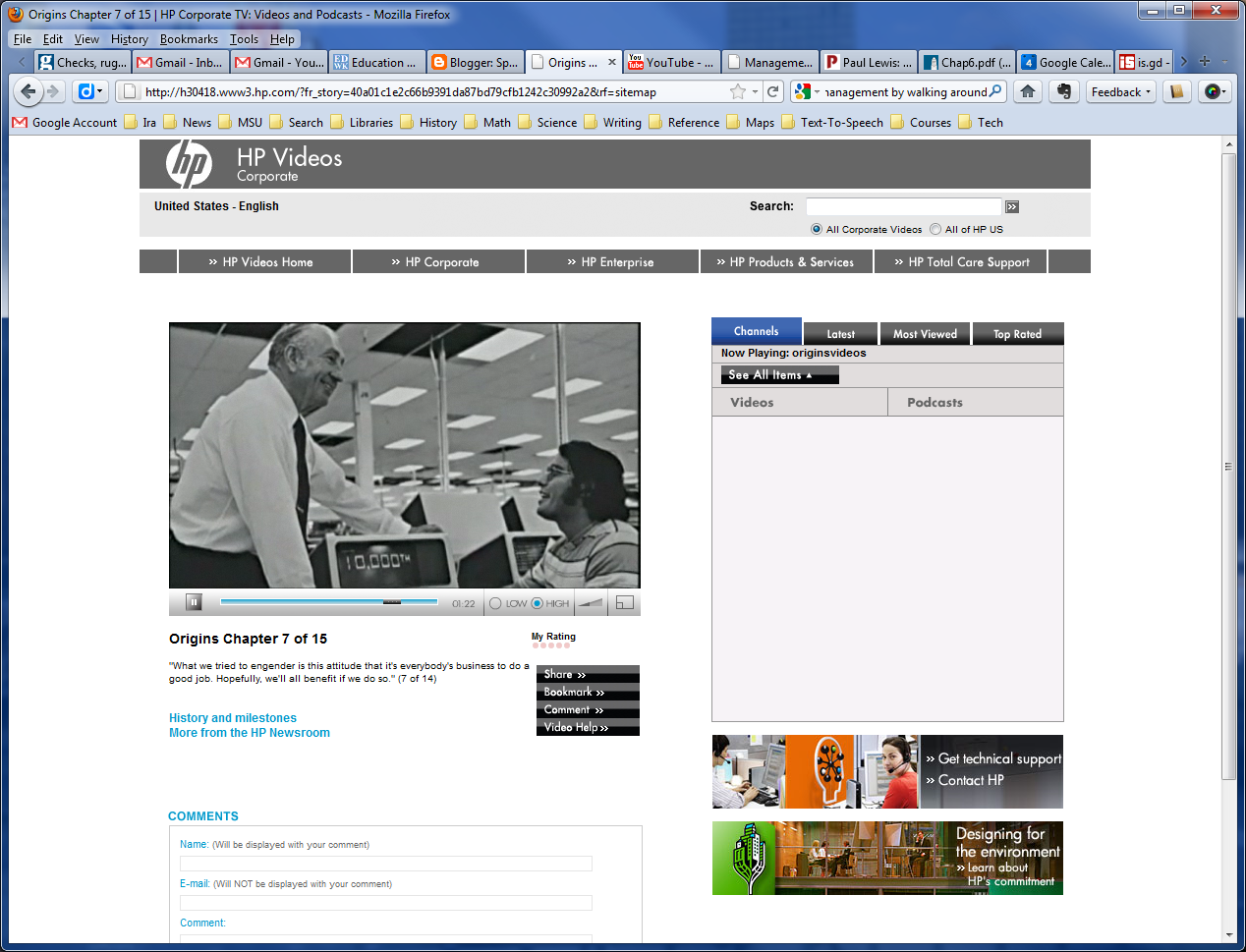
Task: Open a new tab with plus icon
Action: pyautogui.click(x=1205, y=61)
